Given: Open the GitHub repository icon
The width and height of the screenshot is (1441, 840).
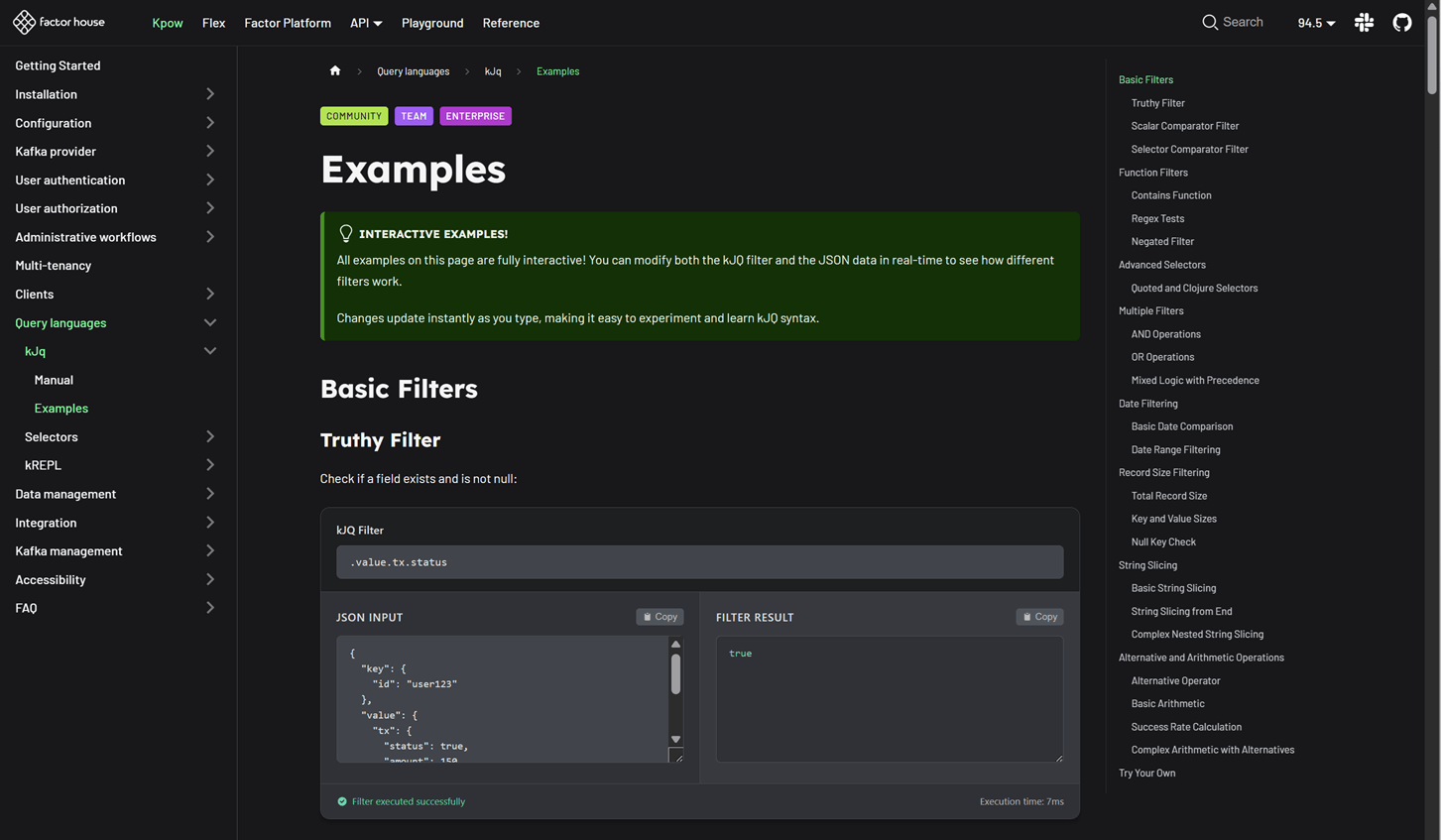Looking at the screenshot, I should pos(1401,22).
